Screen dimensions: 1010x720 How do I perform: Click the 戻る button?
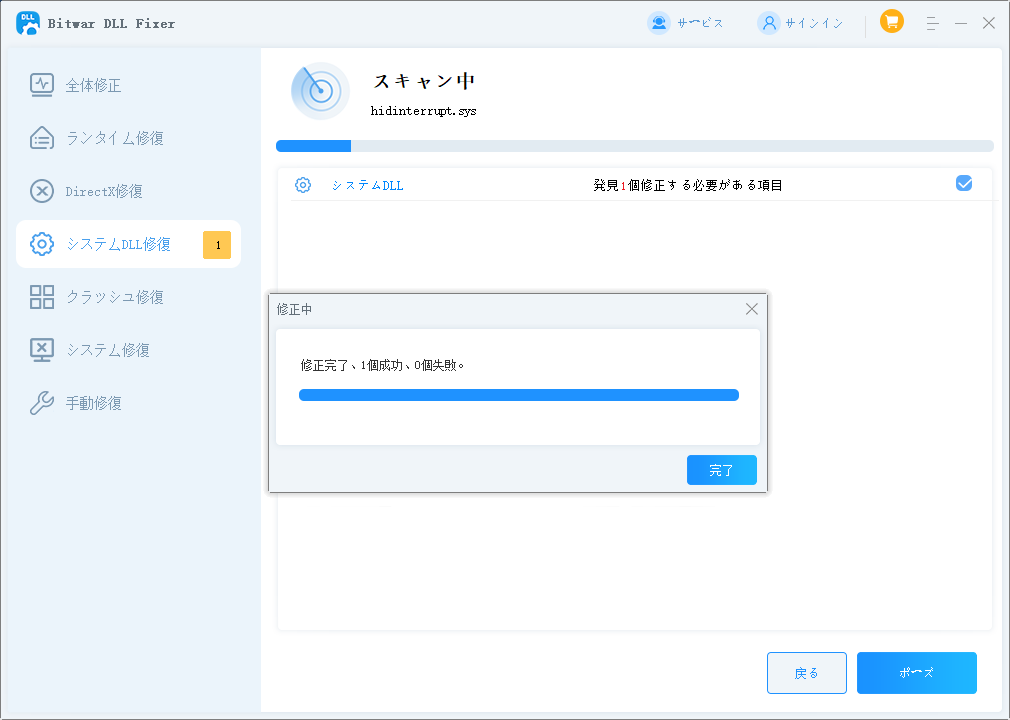pyautogui.click(x=806, y=673)
